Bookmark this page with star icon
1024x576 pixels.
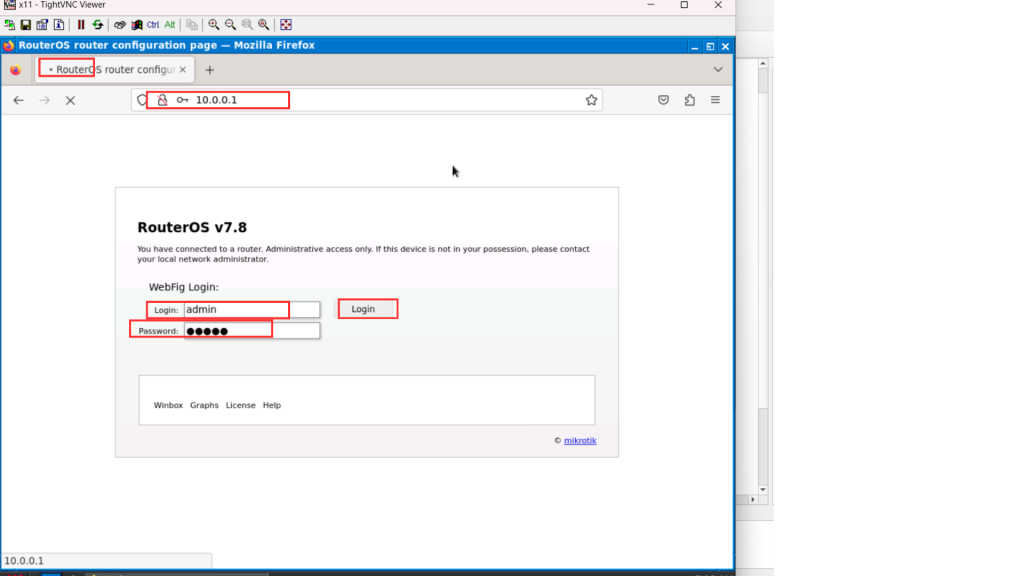[x=591, y=100]
